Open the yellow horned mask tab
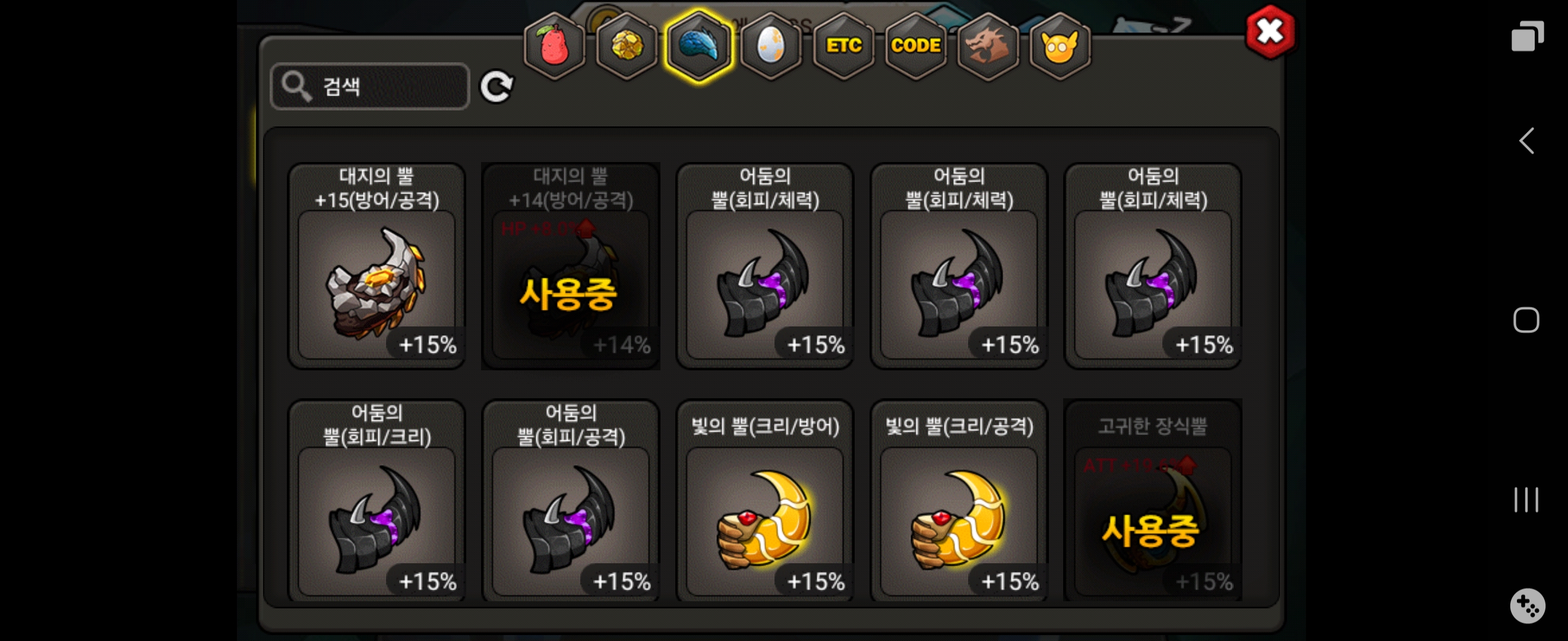Screen dimensions: 1568x641 (x=1060, y=46)
